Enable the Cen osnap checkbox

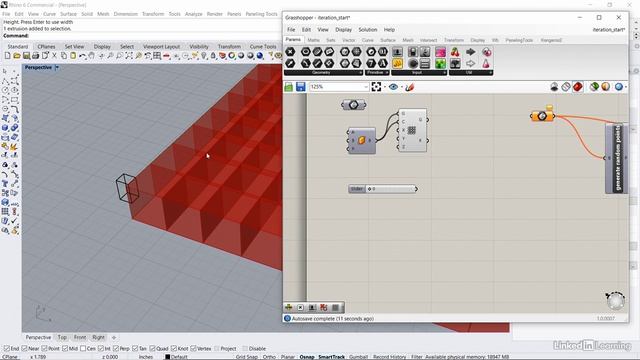(83, 349)
